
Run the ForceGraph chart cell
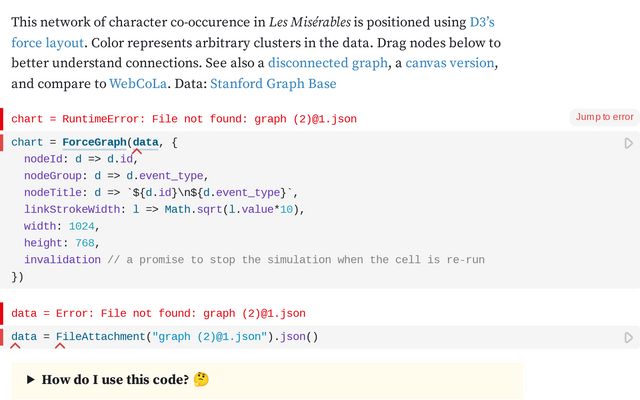[x=628, y=143]
